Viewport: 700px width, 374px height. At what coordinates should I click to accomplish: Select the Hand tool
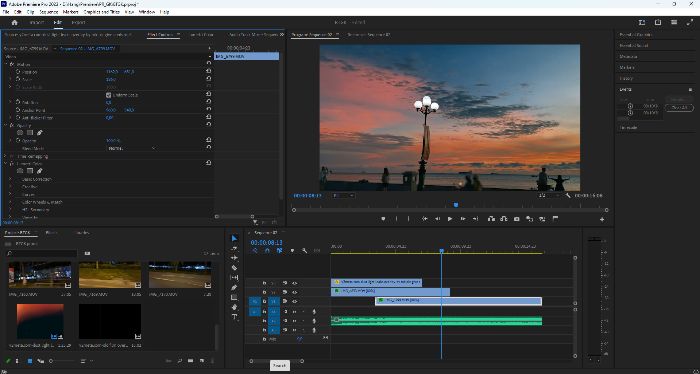(234, 307)
